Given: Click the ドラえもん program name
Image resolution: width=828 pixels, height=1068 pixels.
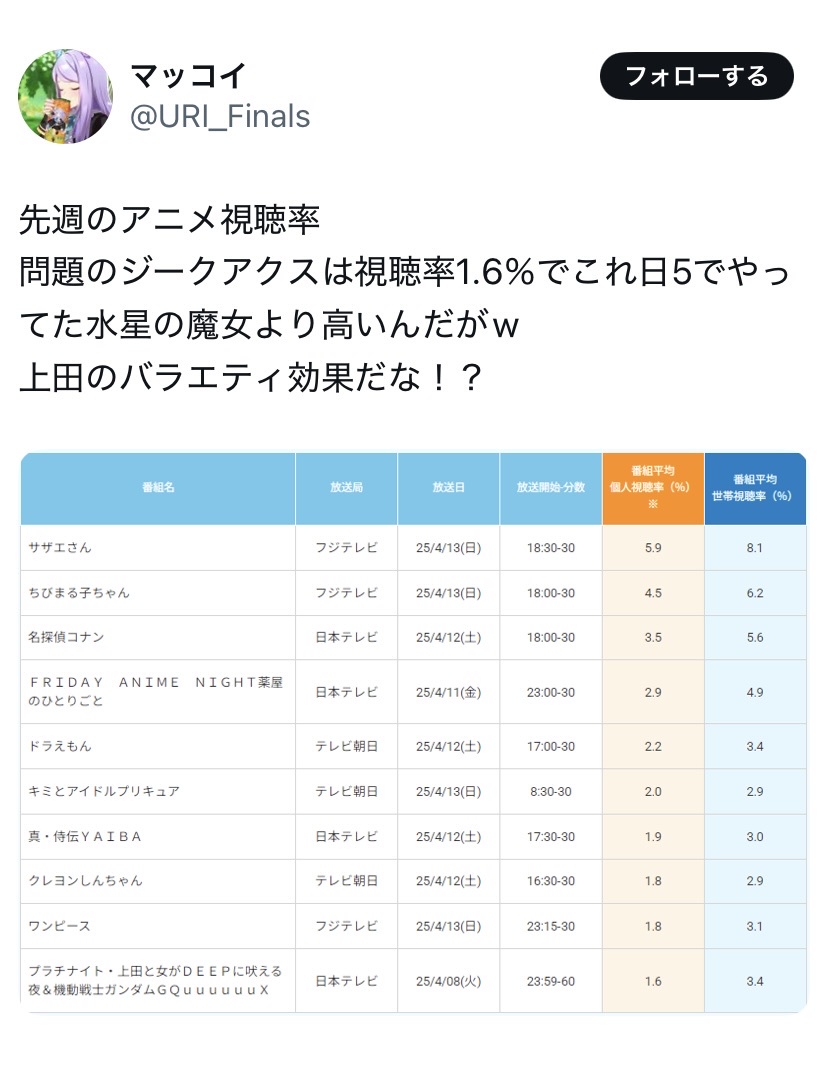Looking at the screenshot, I should point(61,746).
